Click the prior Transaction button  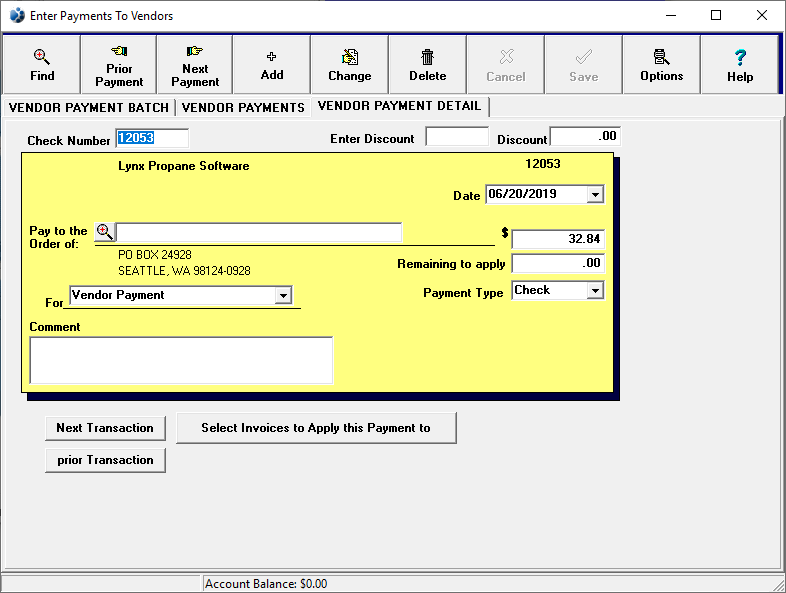[x=105, y=460]
